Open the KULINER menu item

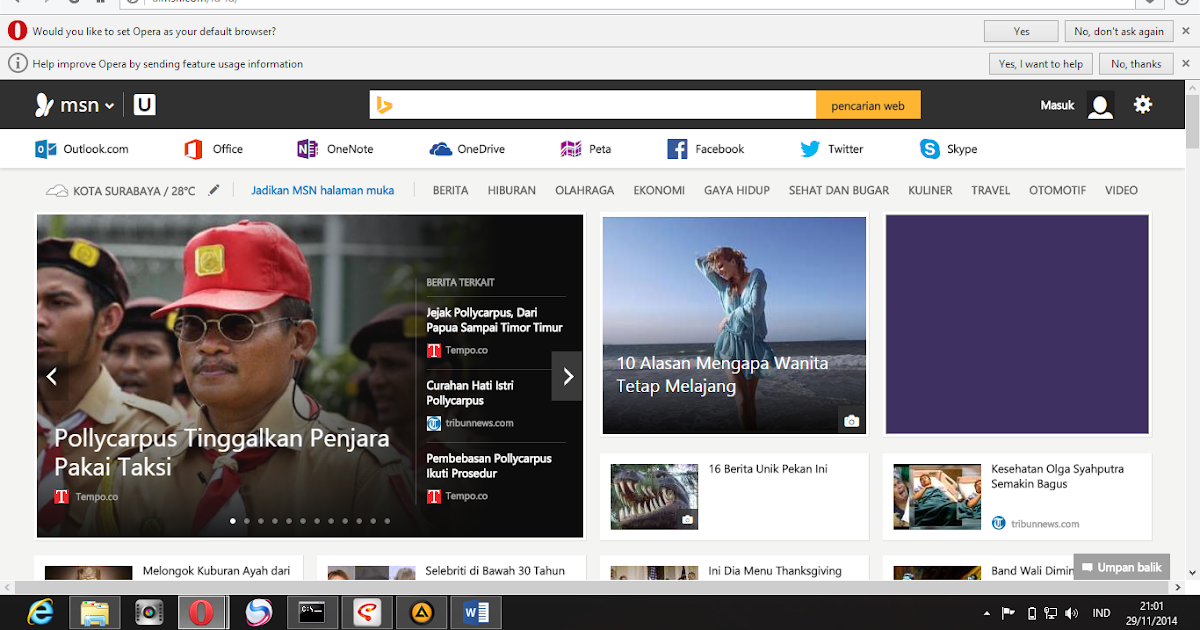pyautogui.click(x=930, y=190)
